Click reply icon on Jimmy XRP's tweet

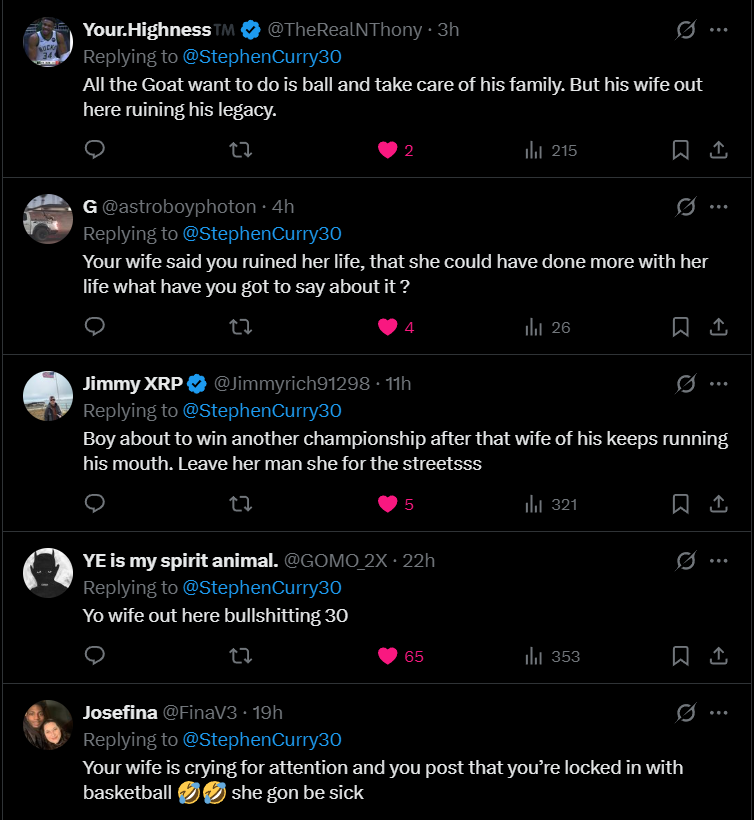[x=95, y=504]
